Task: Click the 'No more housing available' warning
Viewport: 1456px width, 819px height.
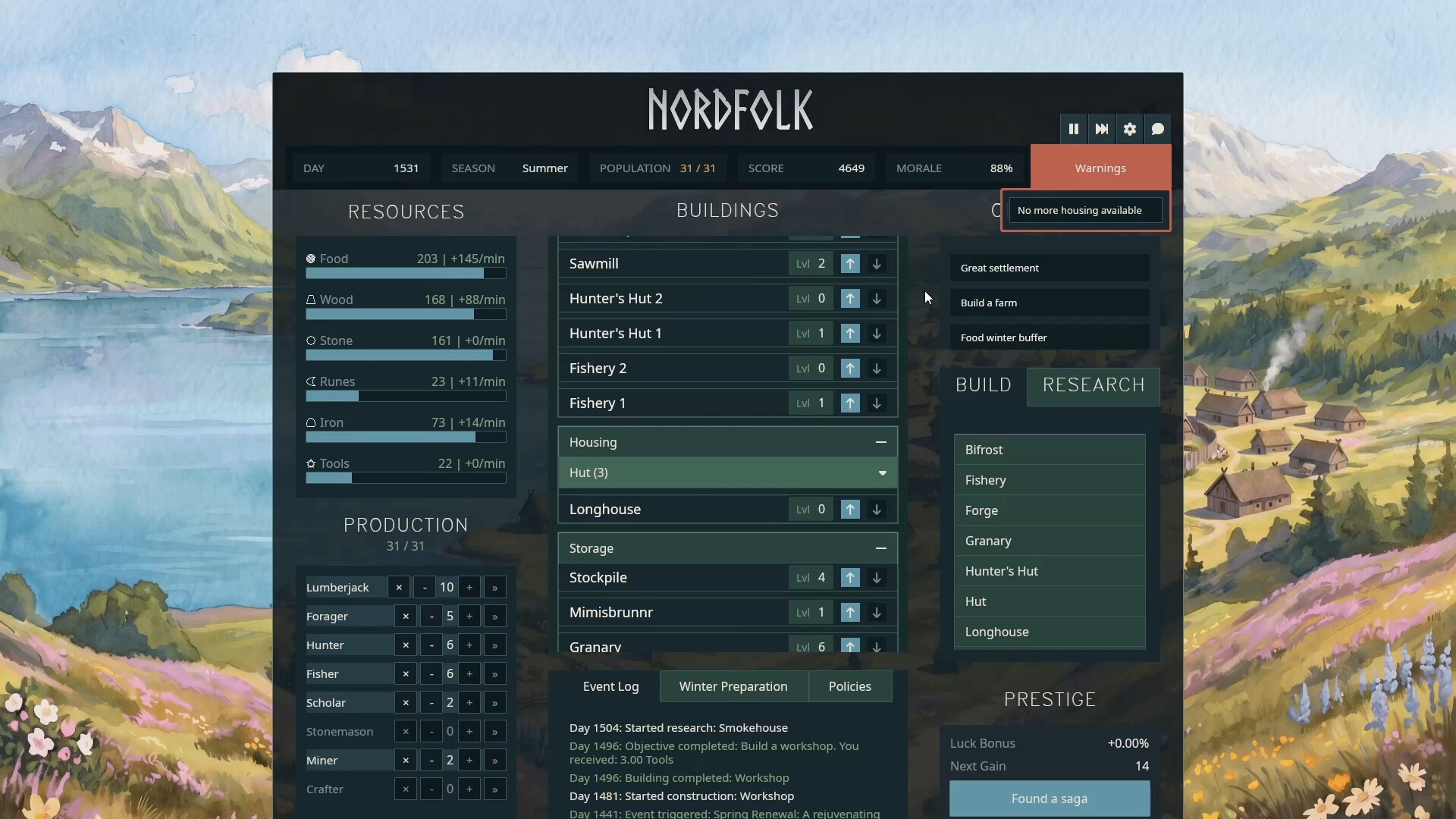Action: pyautogui.click(x=1085, y=210)
